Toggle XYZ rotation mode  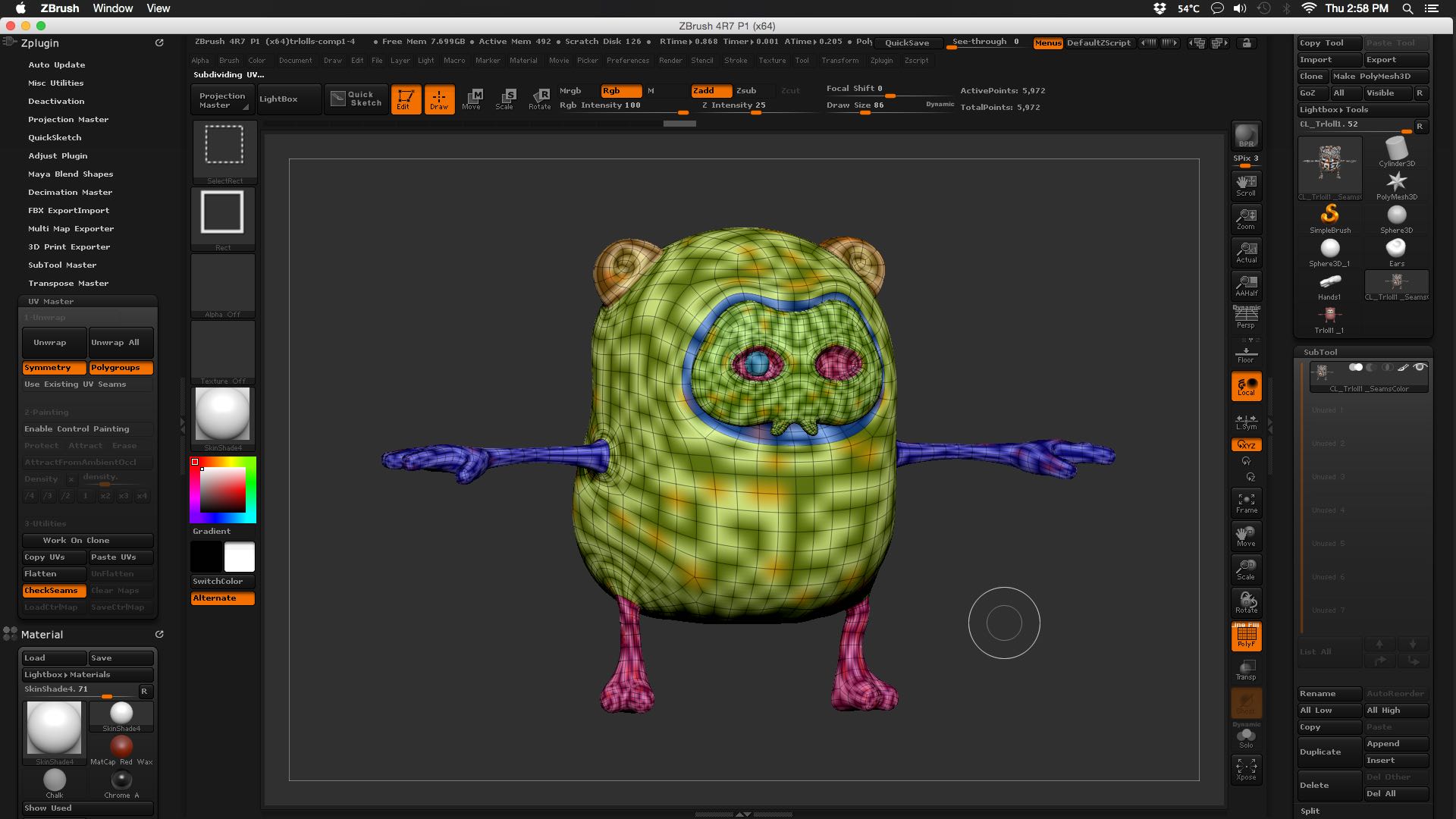(x=1246, y=445)
